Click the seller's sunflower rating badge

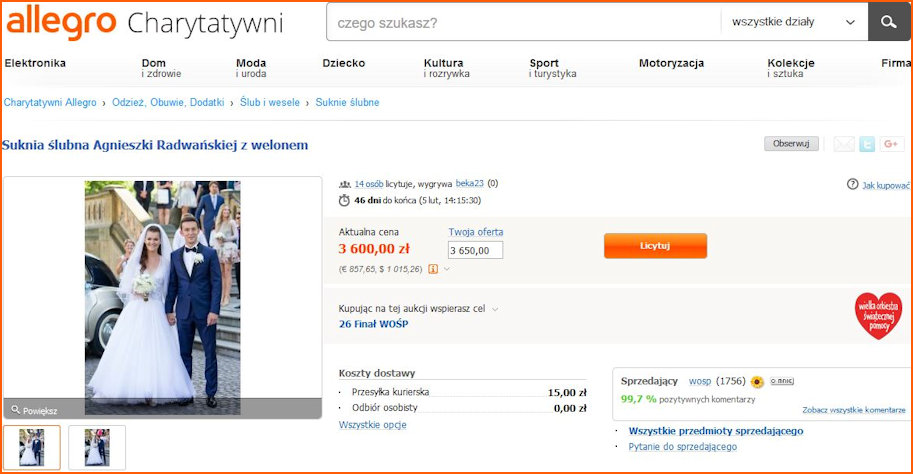(x=757, y=381)
